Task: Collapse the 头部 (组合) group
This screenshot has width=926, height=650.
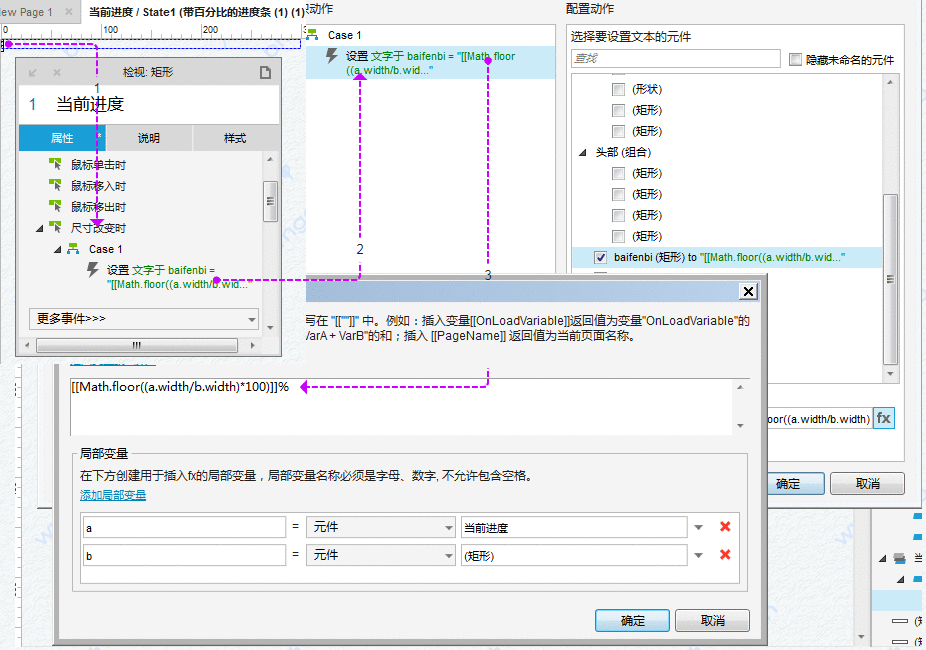Action: pos(583,152)
